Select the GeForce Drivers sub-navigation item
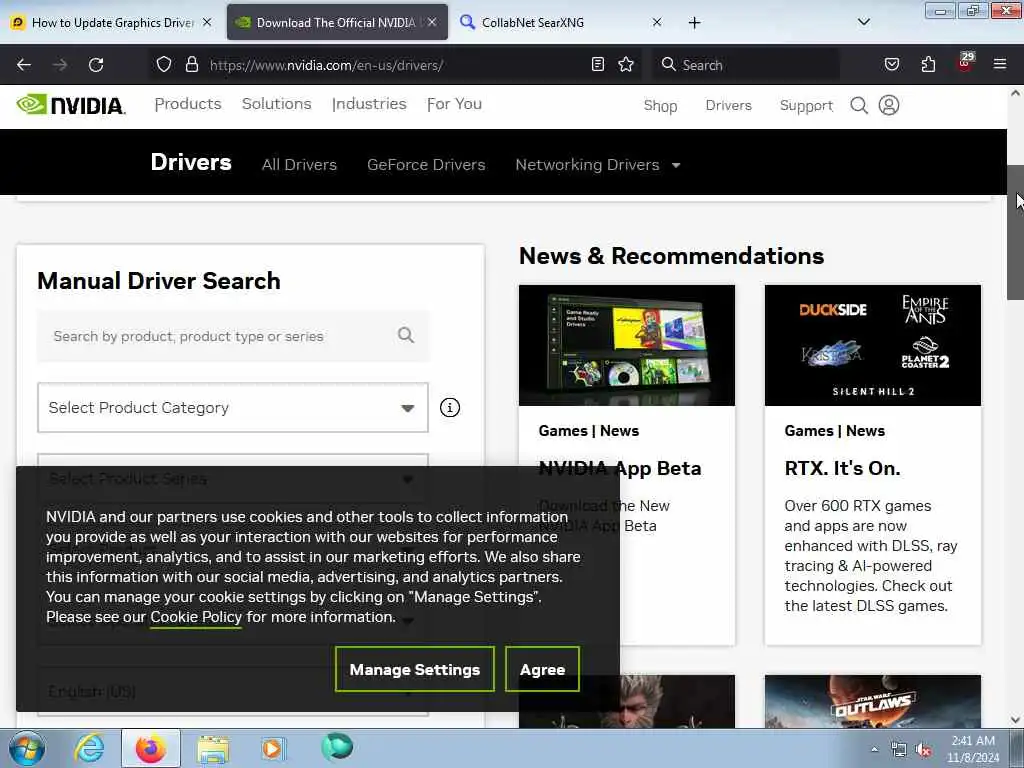The image size is (1024, 768). click(426, 165)
